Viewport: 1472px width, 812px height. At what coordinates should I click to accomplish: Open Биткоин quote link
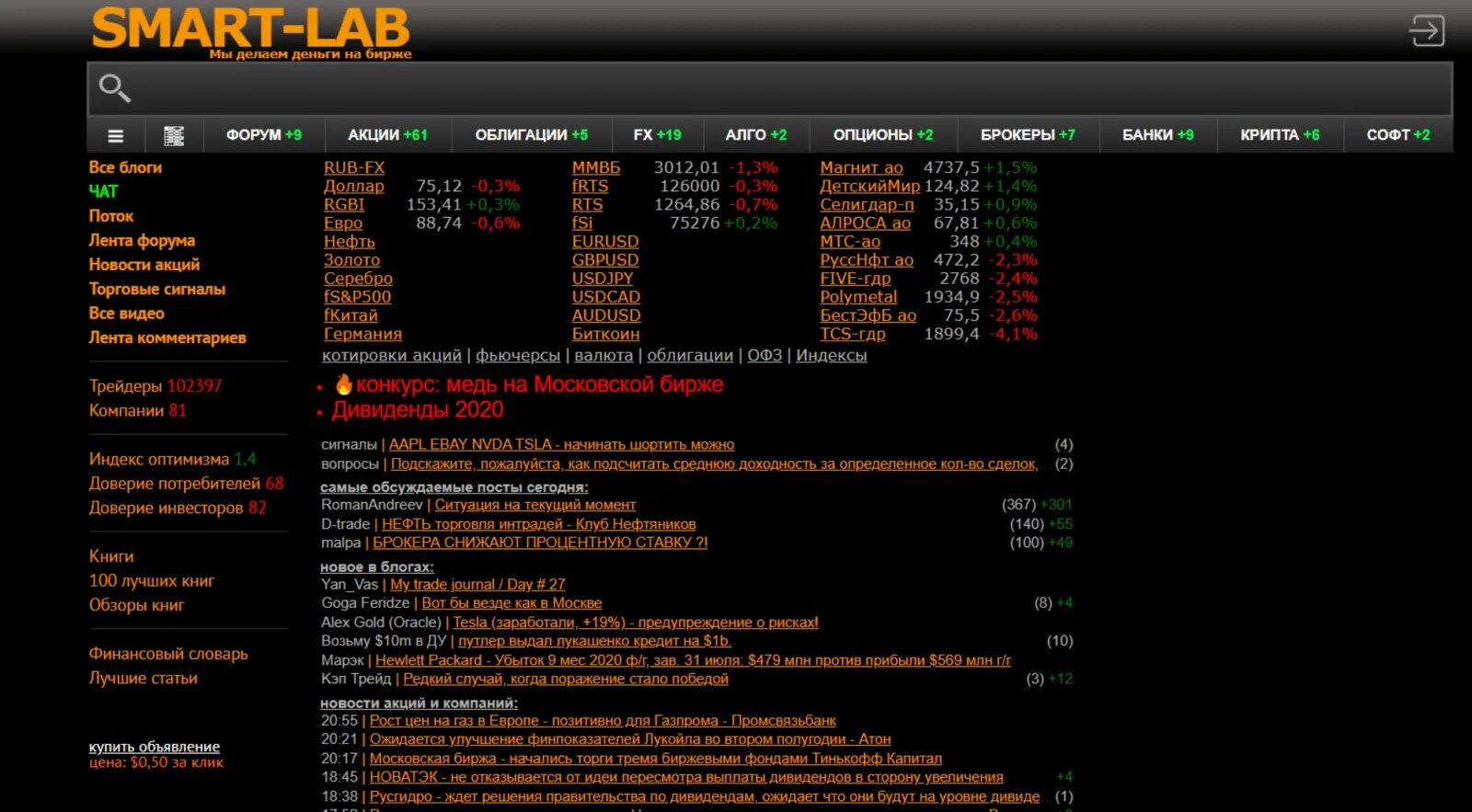point(605,334)
